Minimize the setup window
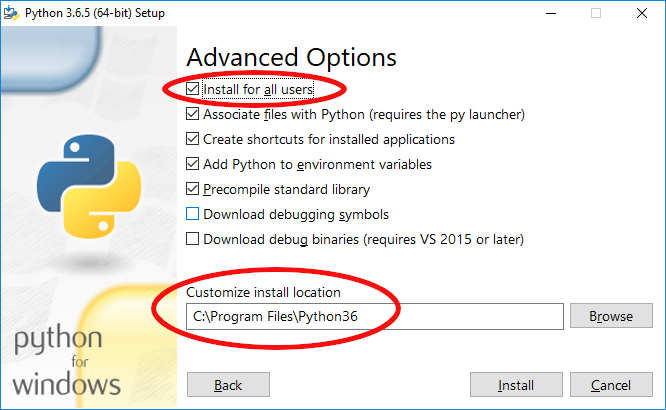This screenshot has width=666, height=410. click(x=551, y=13)
